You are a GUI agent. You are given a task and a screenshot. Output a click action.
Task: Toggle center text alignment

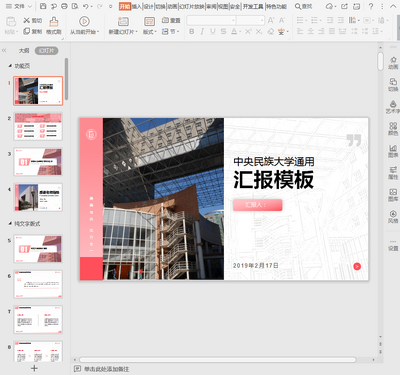click(311, 31)
